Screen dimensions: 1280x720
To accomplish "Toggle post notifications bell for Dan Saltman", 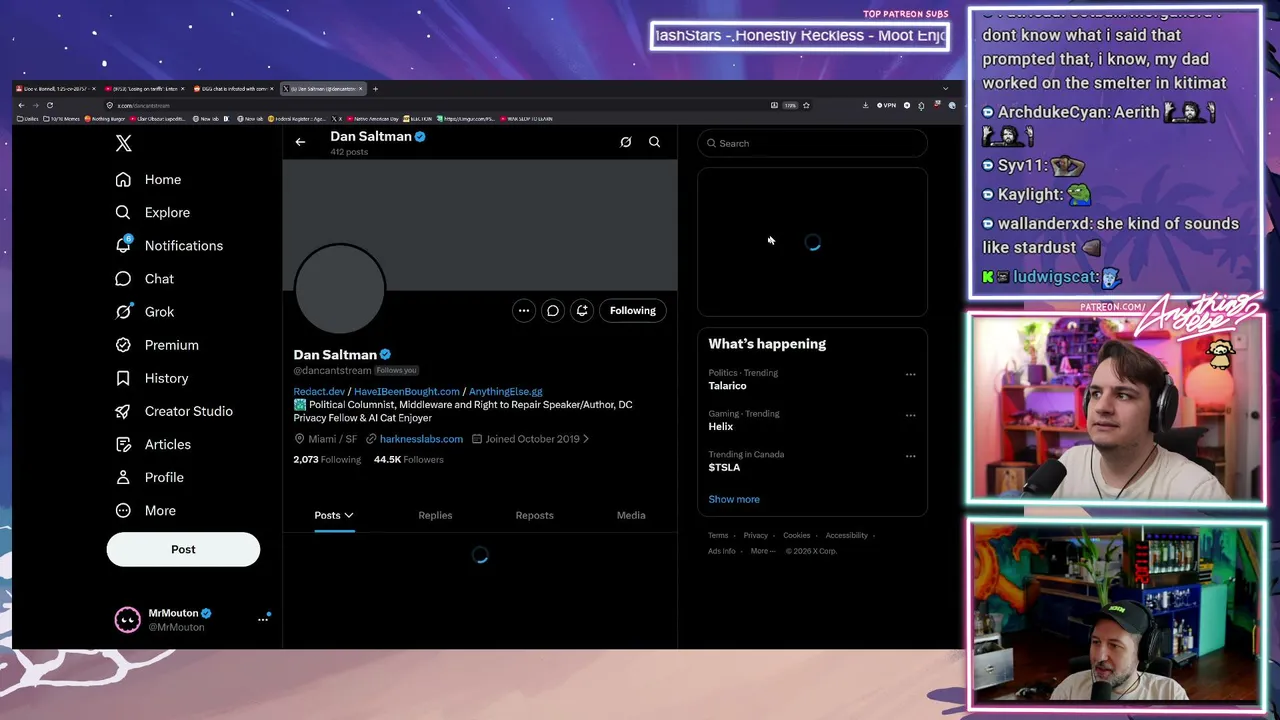I will (582, 311).
